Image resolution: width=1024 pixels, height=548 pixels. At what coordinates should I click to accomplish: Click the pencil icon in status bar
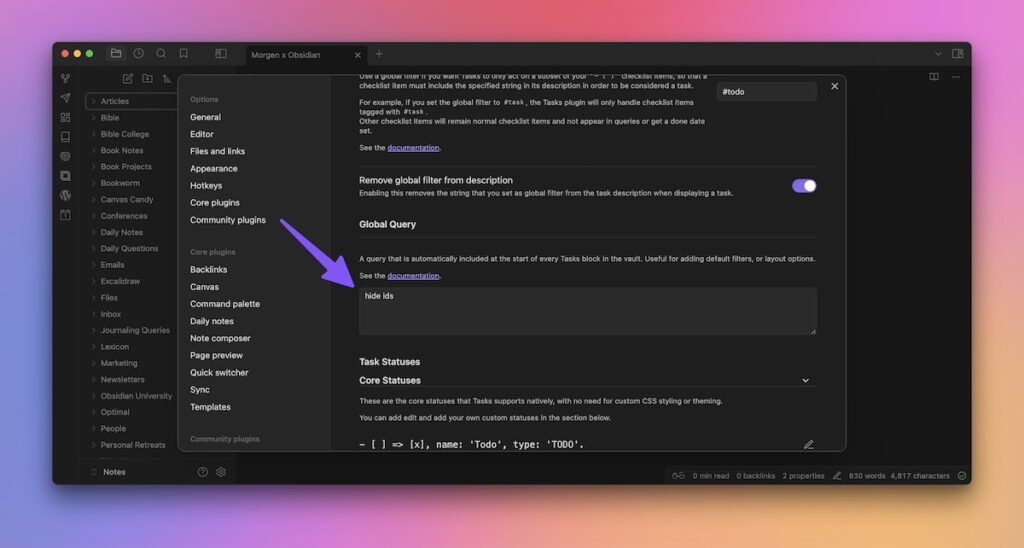coord(837,475)
